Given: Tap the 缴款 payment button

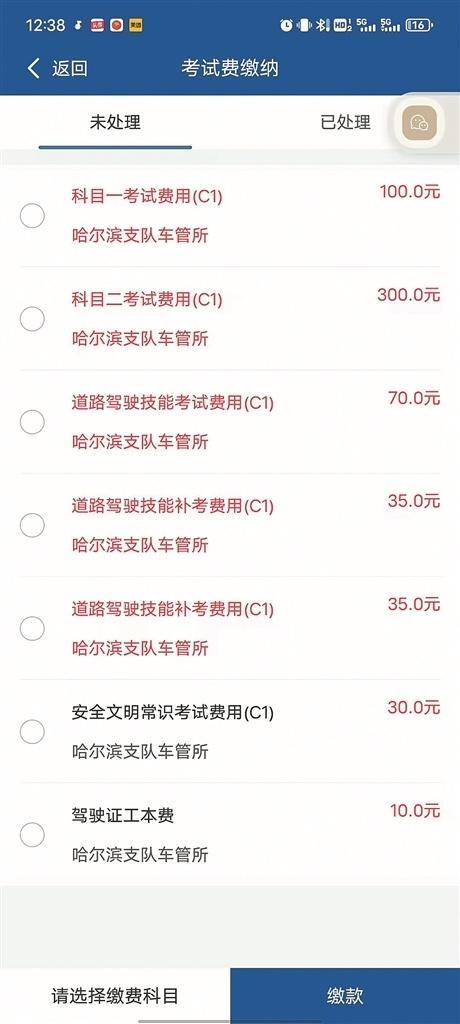Looking at the screenshot, I should (x=345, y=996).
